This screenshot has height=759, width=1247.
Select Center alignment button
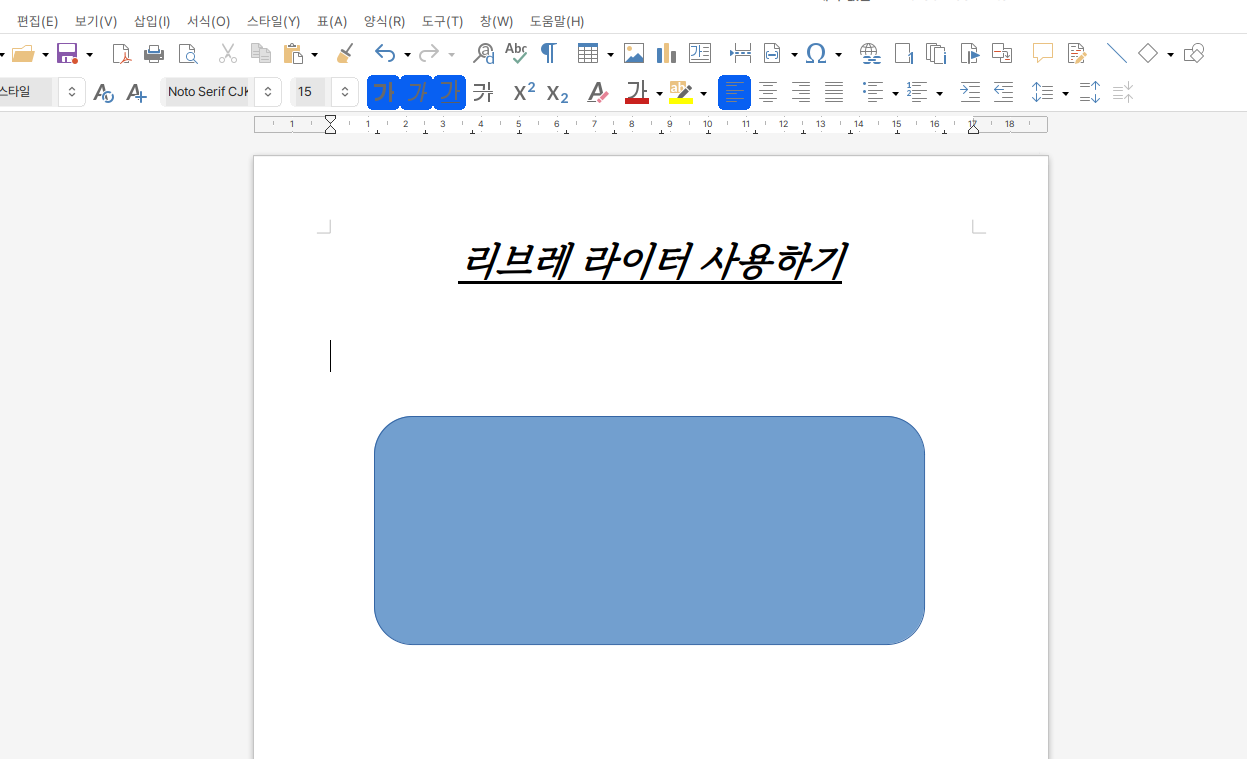click(x=768, y=93)
